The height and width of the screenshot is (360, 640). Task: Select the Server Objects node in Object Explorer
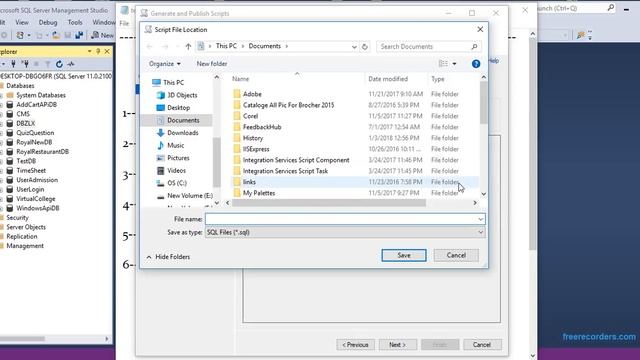pyautogui.click(x=26, y=227)
